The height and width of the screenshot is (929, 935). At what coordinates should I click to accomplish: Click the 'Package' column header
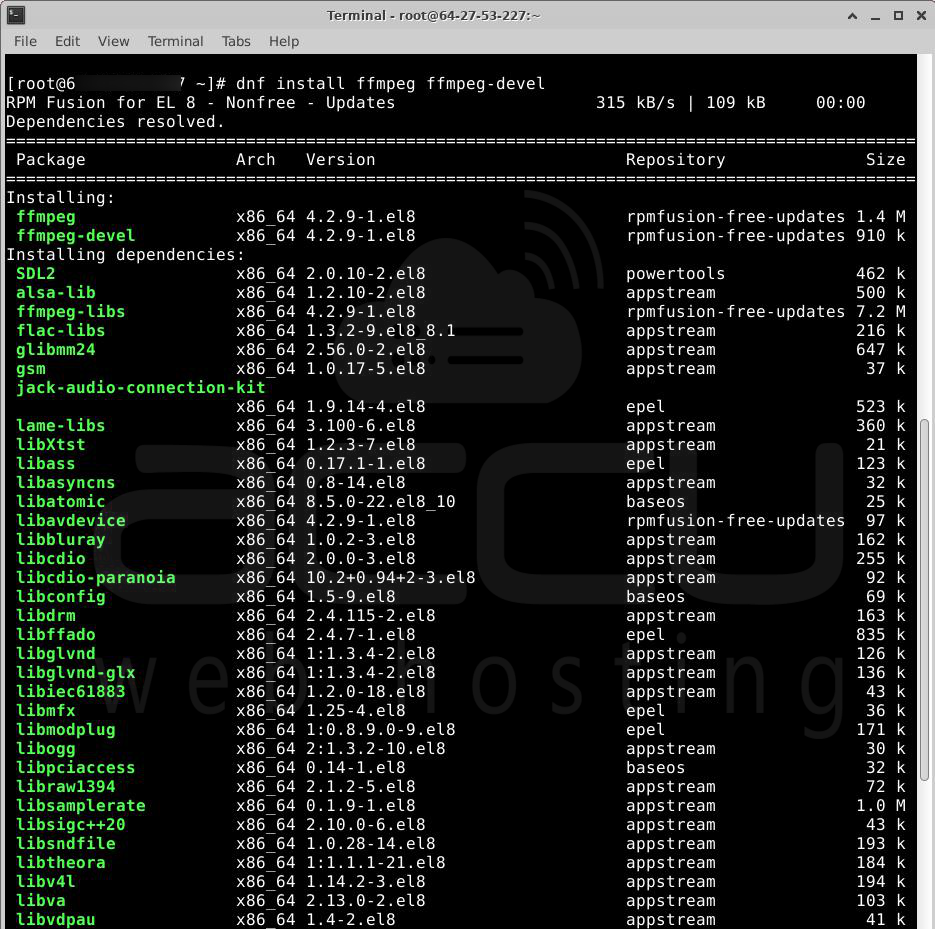pyautogui.click(x=51, y=160)
